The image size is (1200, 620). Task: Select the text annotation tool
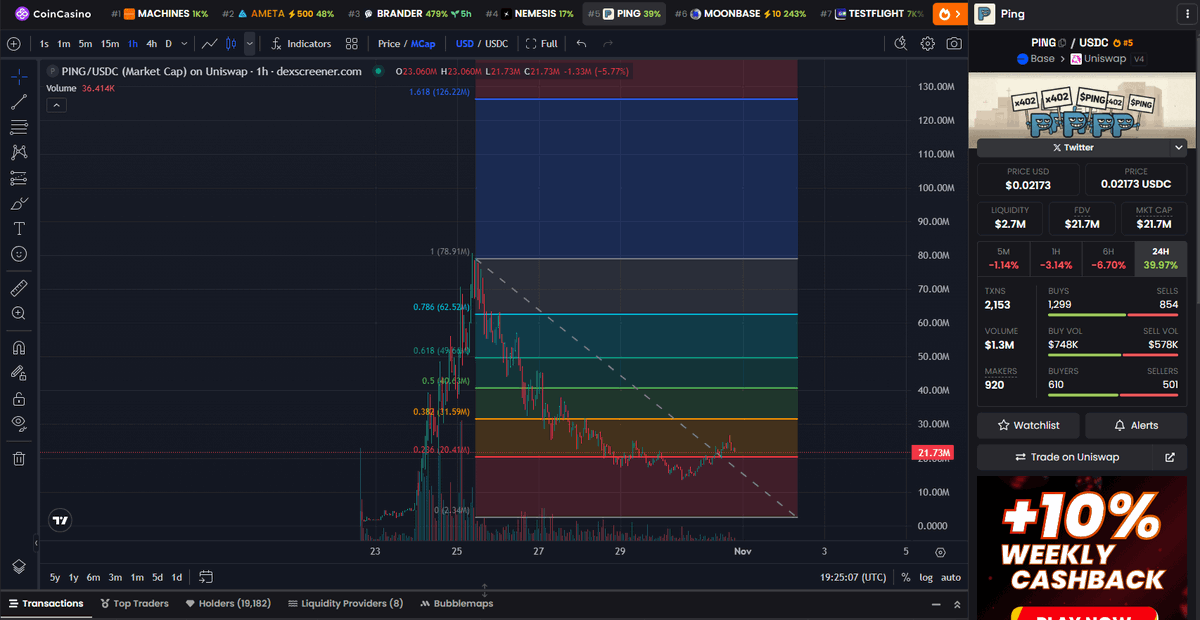coord(18,228)
